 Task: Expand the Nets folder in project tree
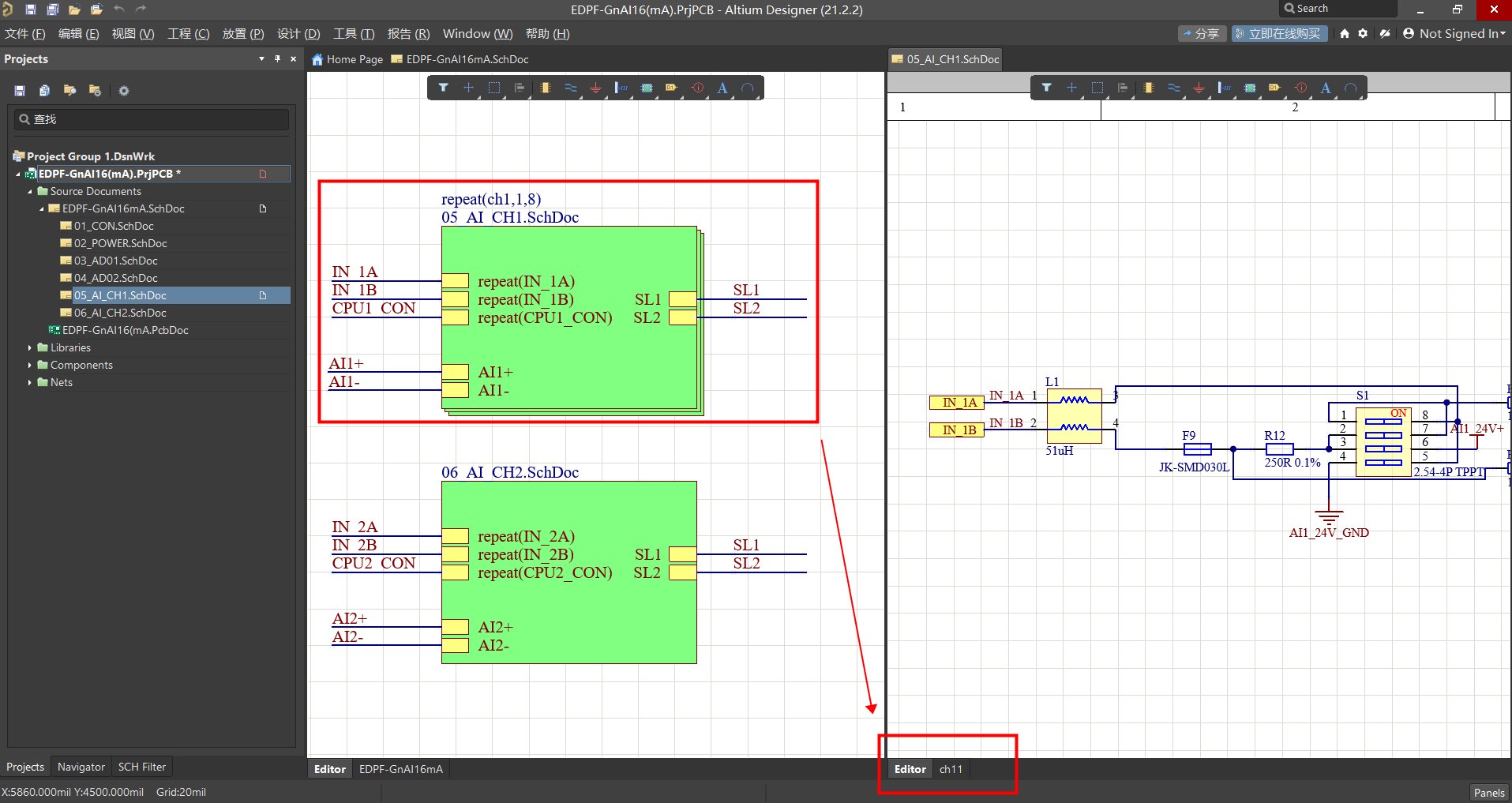(30, 382)
